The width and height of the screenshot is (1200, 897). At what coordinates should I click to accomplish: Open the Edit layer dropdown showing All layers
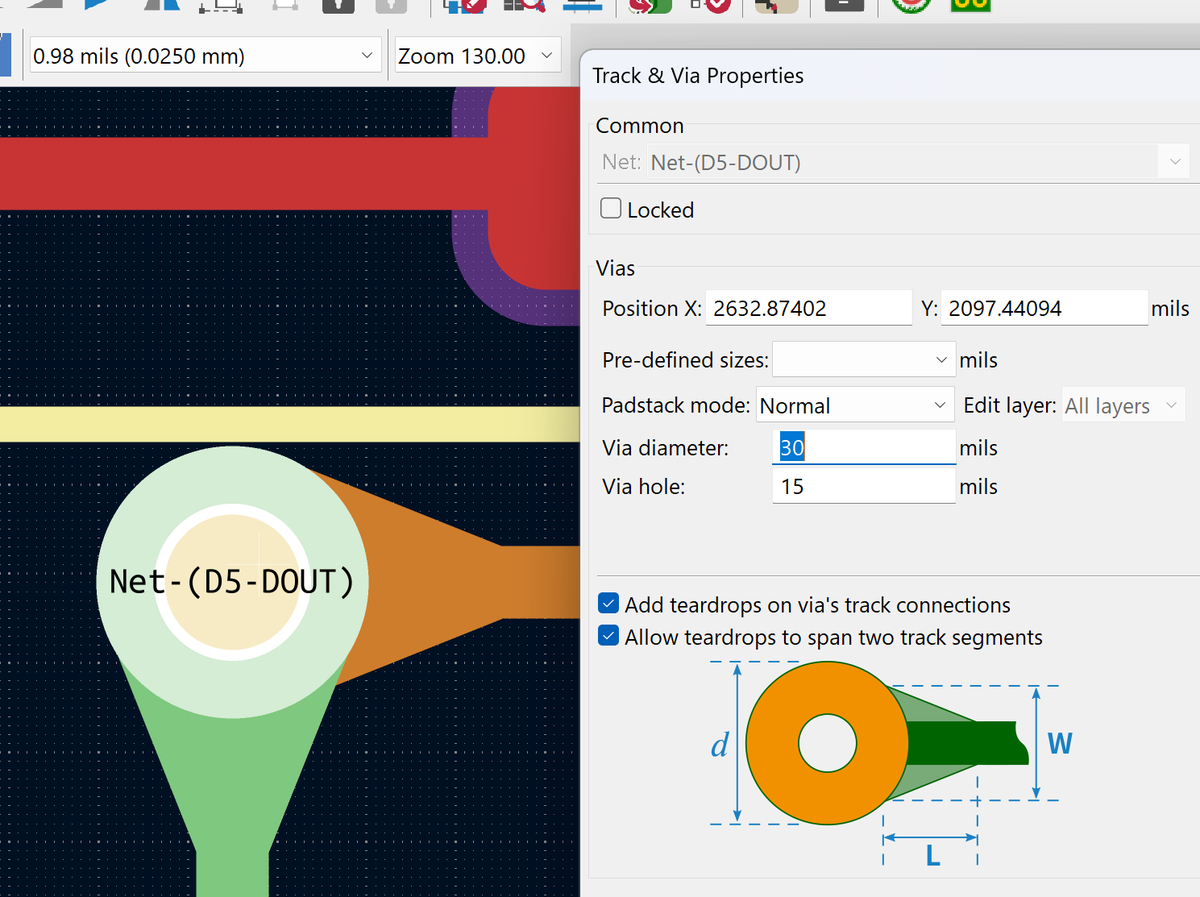[x=1124, y=405]
